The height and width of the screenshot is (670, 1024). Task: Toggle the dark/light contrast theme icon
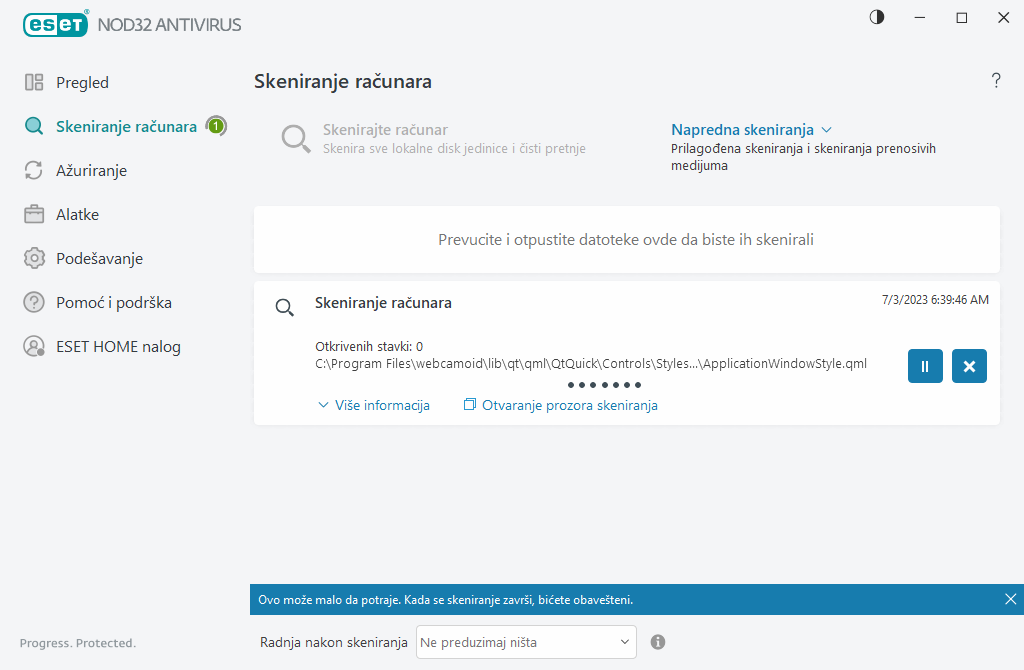click(877, 18)
